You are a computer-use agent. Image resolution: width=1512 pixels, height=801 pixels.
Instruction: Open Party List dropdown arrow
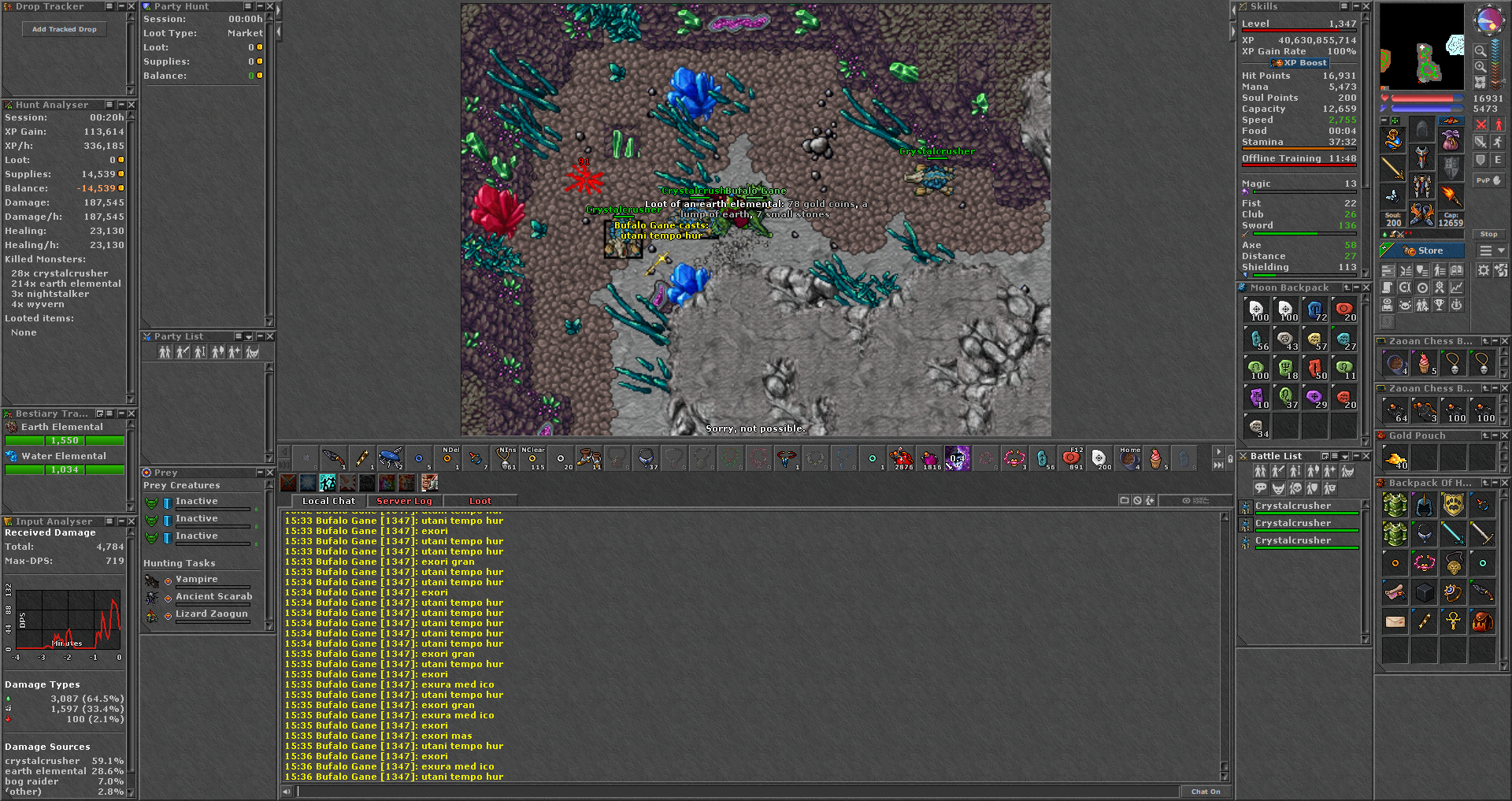pos(249,337)
